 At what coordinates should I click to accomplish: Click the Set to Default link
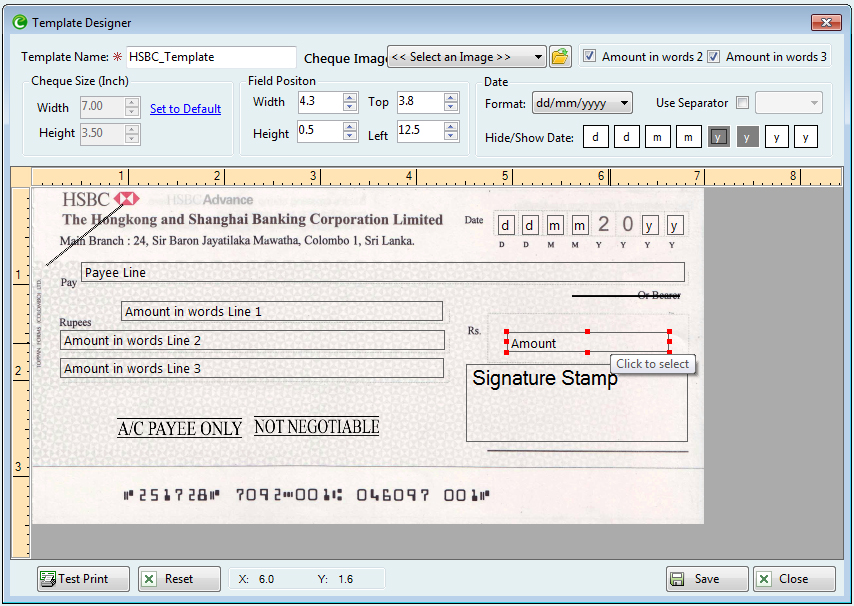coord(185,108)
